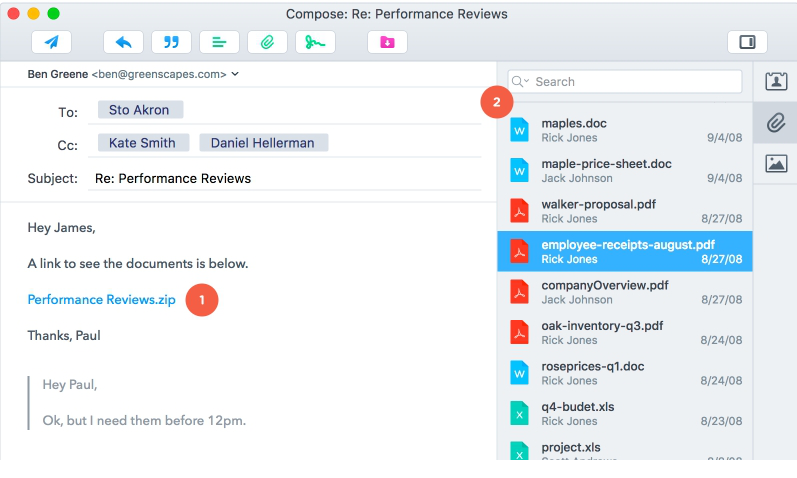Click quoted text "Ok, but I need them before 12pm."
797x478 pixels.
coord(144,421)
